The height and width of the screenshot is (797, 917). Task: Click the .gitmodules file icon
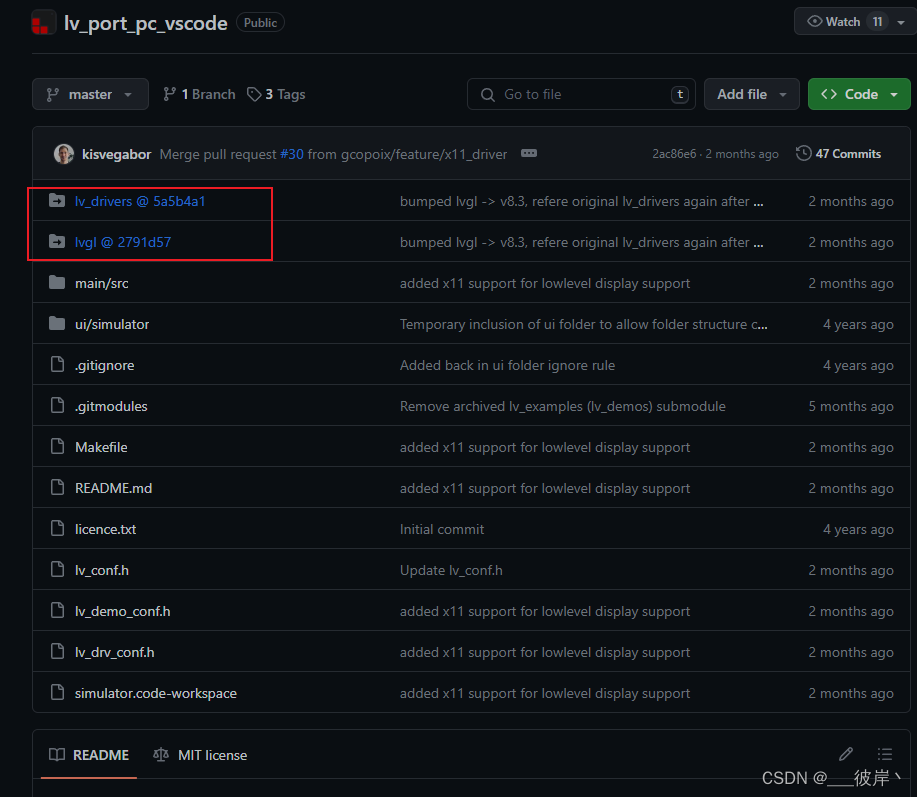click(57, 406)
